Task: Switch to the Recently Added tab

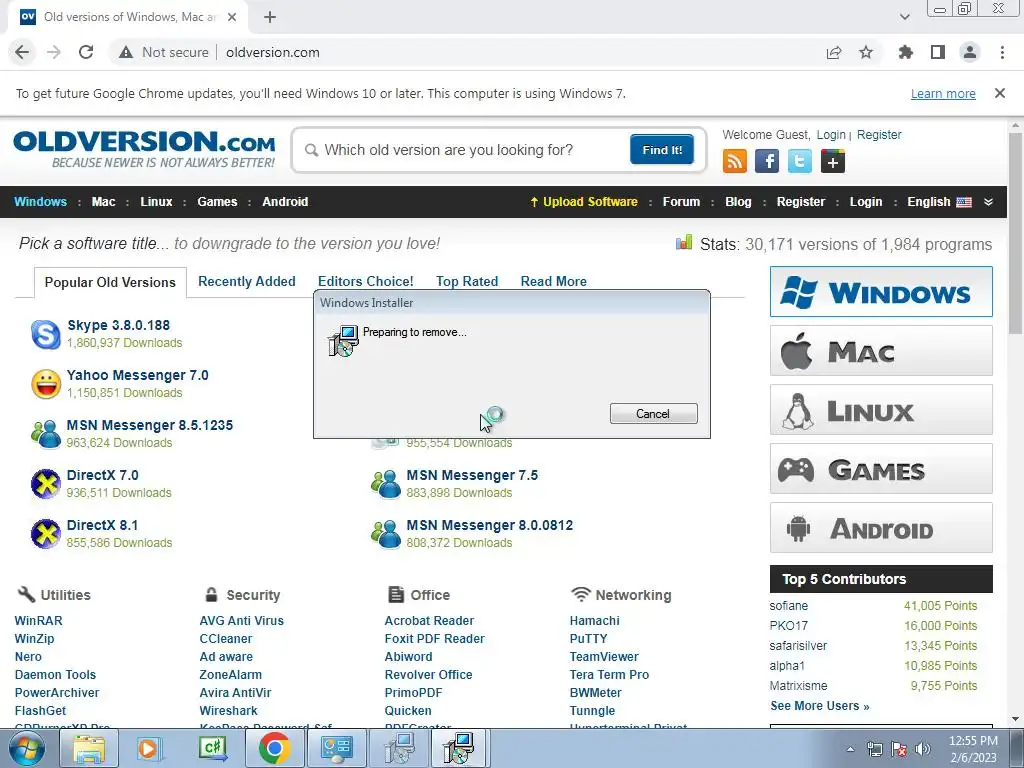Action: click(x=247, y=281)
